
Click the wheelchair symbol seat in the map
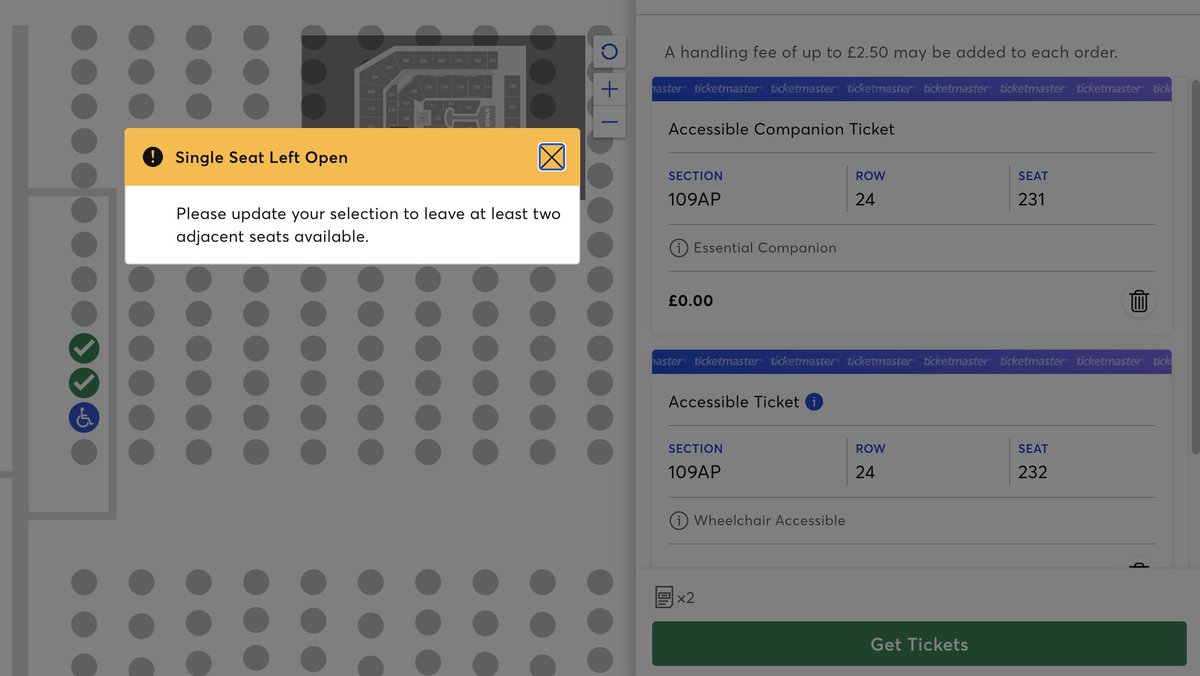click(84, 417)
